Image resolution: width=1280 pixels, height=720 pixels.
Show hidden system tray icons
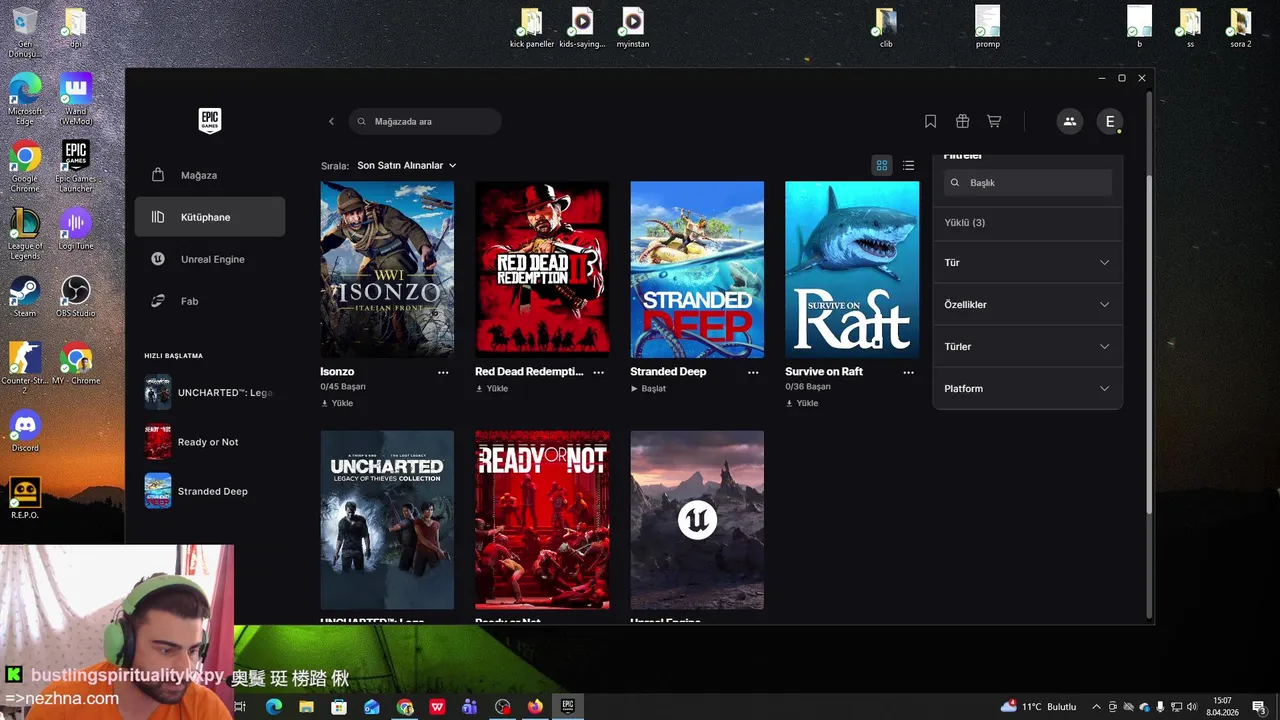coord(1096,707)
